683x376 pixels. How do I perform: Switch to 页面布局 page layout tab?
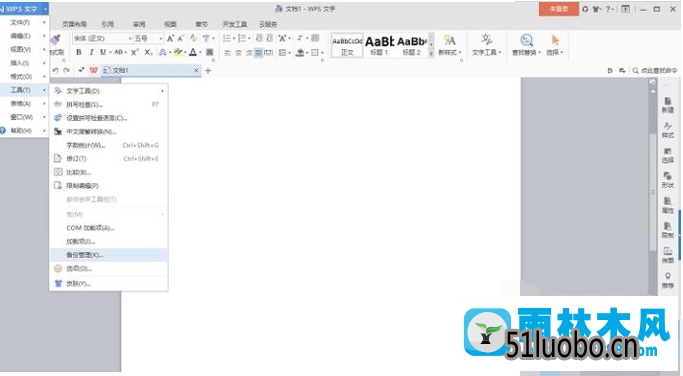point(74,24)
